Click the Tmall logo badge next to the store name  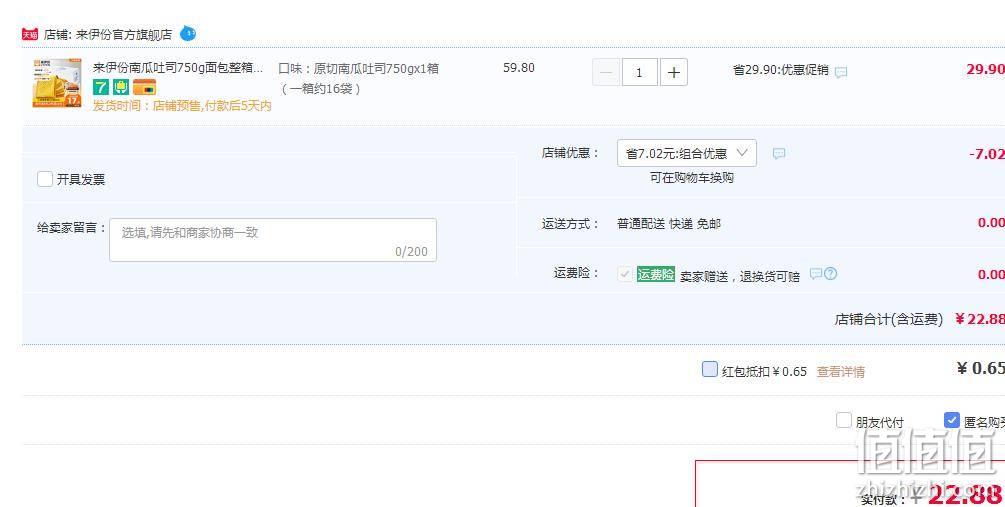[x=29, y=35]
